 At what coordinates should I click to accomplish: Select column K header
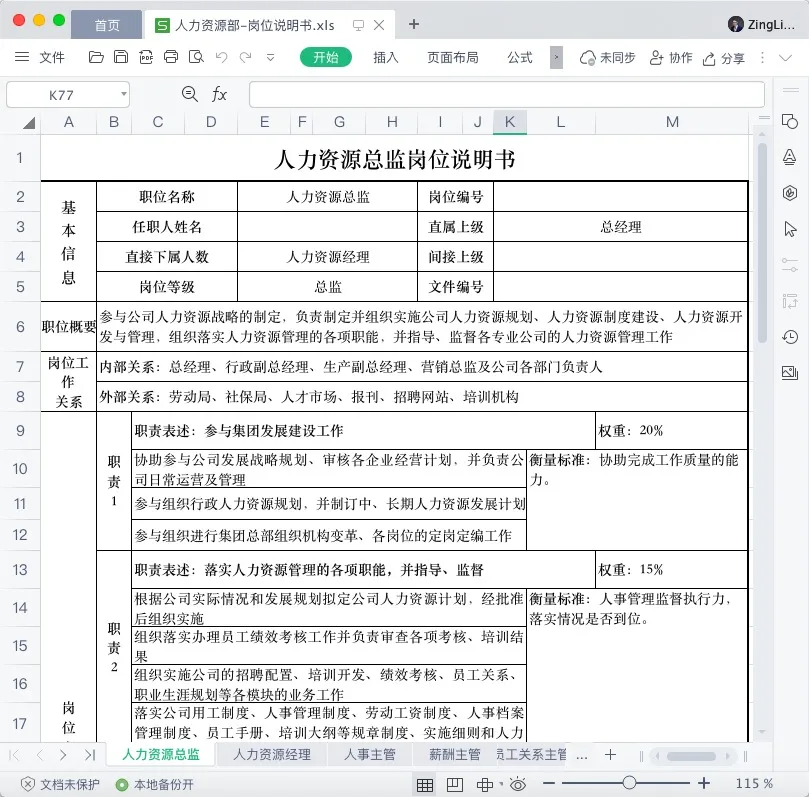tap(509, 122)
